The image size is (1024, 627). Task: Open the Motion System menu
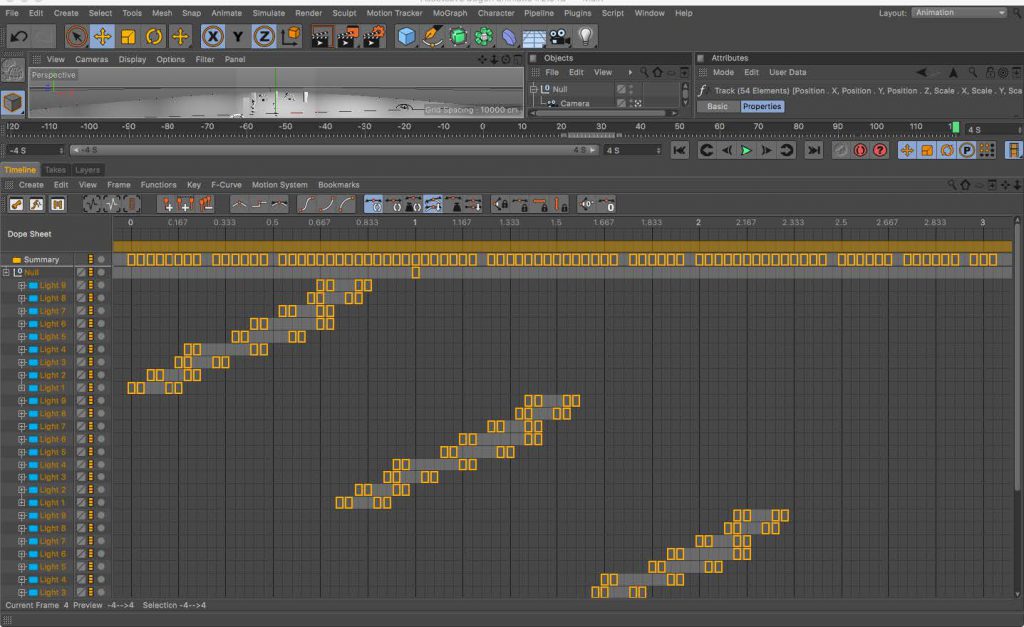click(280, 185)
